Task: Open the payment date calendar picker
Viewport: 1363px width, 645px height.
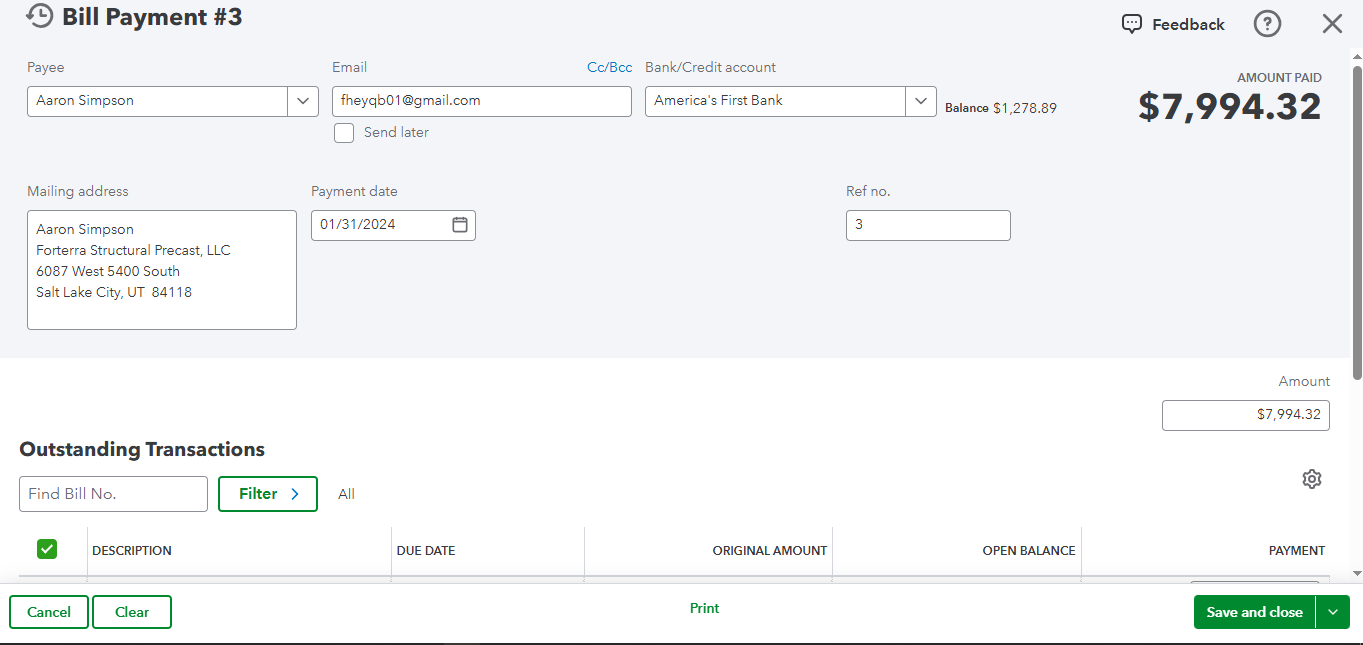Action: coord(460,225)
